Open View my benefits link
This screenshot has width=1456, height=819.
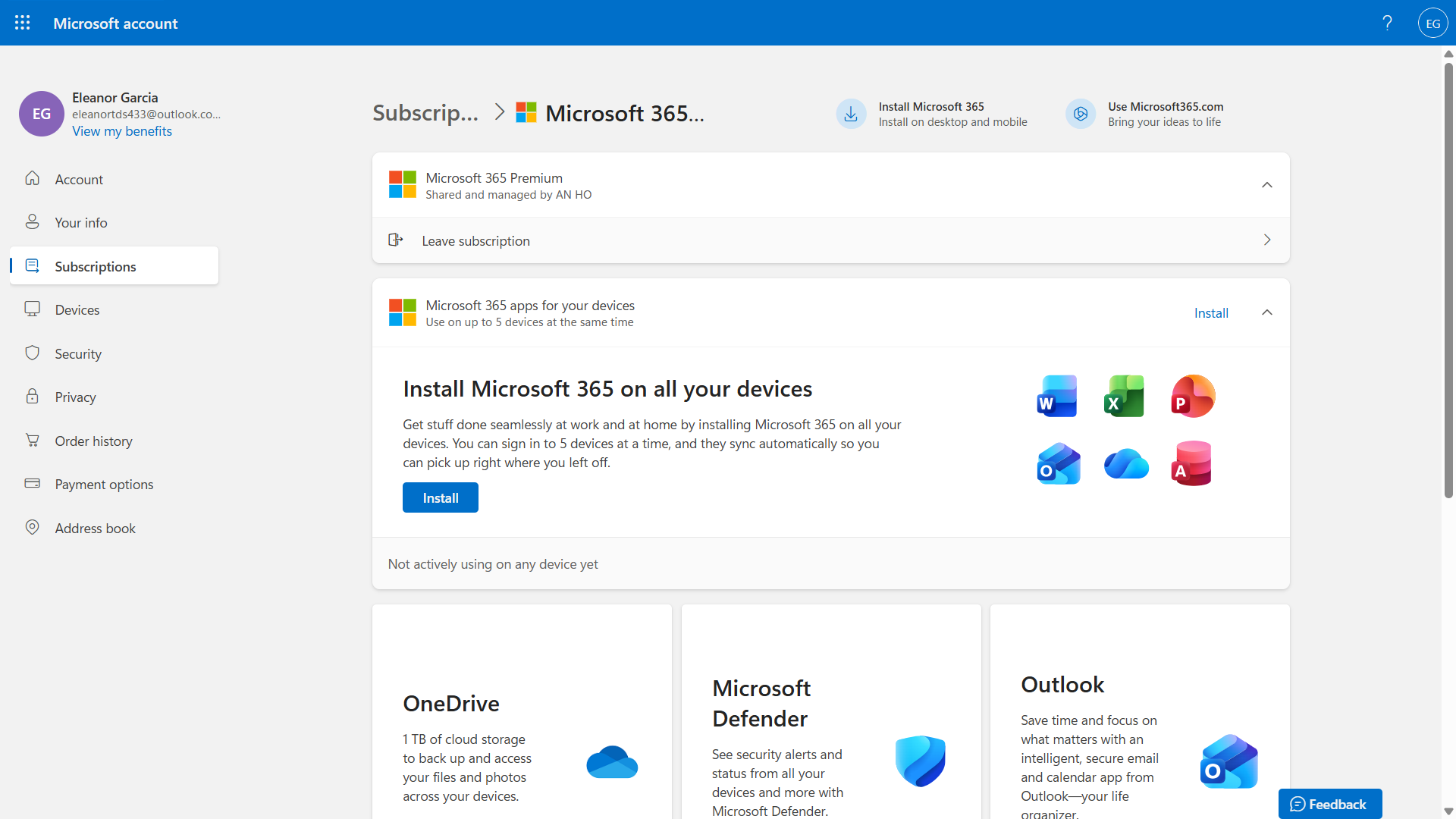coord(121,131)
